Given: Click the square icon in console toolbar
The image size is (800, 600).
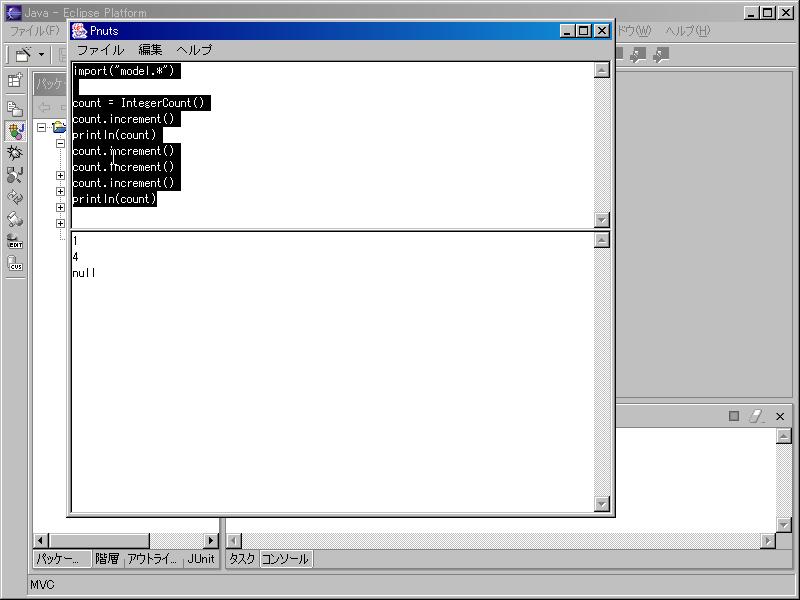Looking at the screenshot, I should point(734,416).
